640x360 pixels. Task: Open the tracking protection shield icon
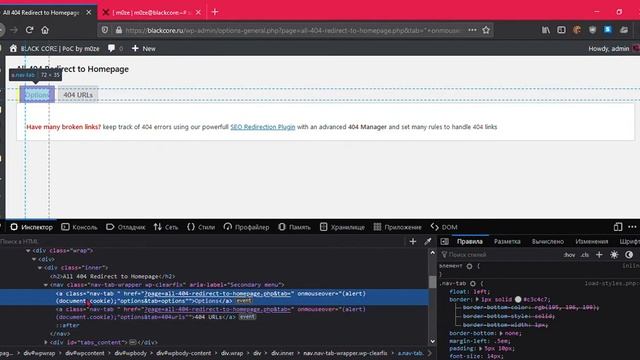point(105,30)
